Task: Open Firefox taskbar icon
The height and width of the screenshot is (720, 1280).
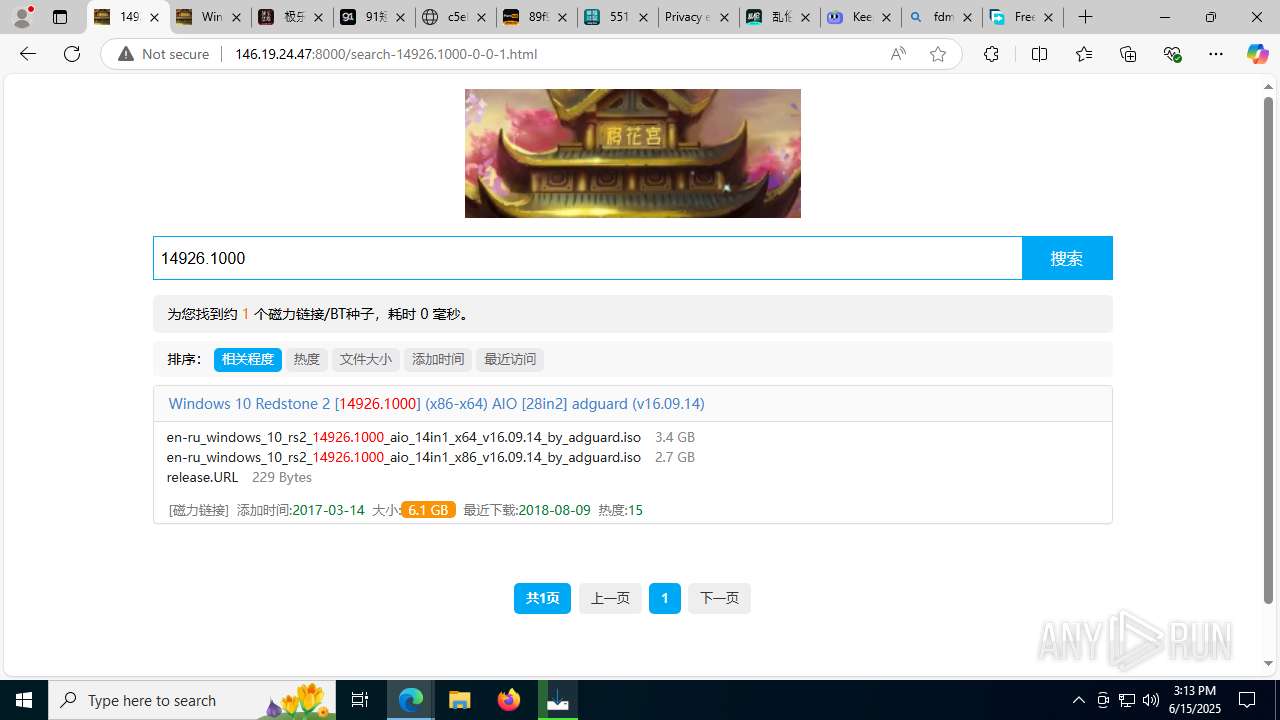Action: tap(509, 700)
